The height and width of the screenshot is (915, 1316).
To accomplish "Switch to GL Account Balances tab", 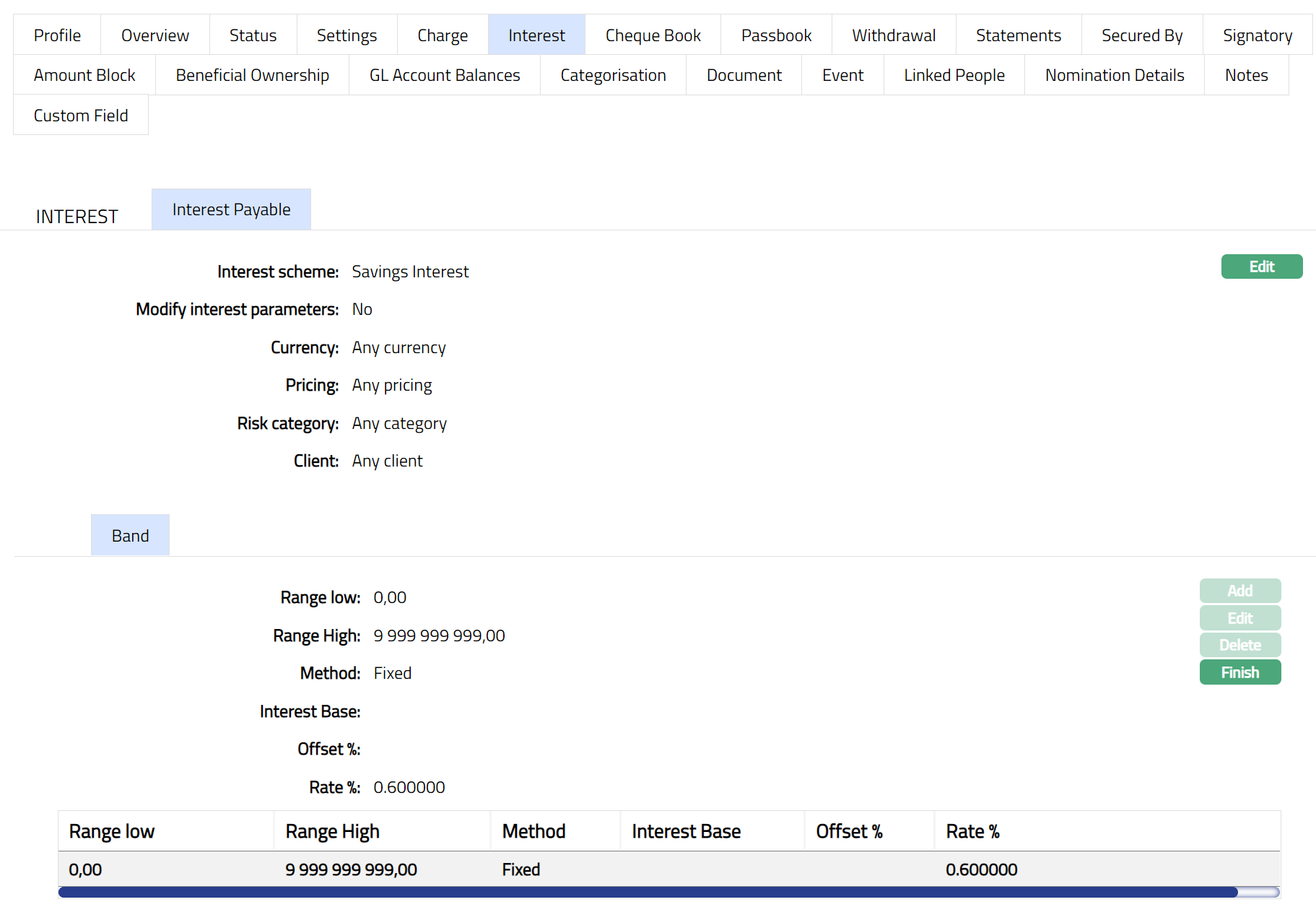I will 444,75.
